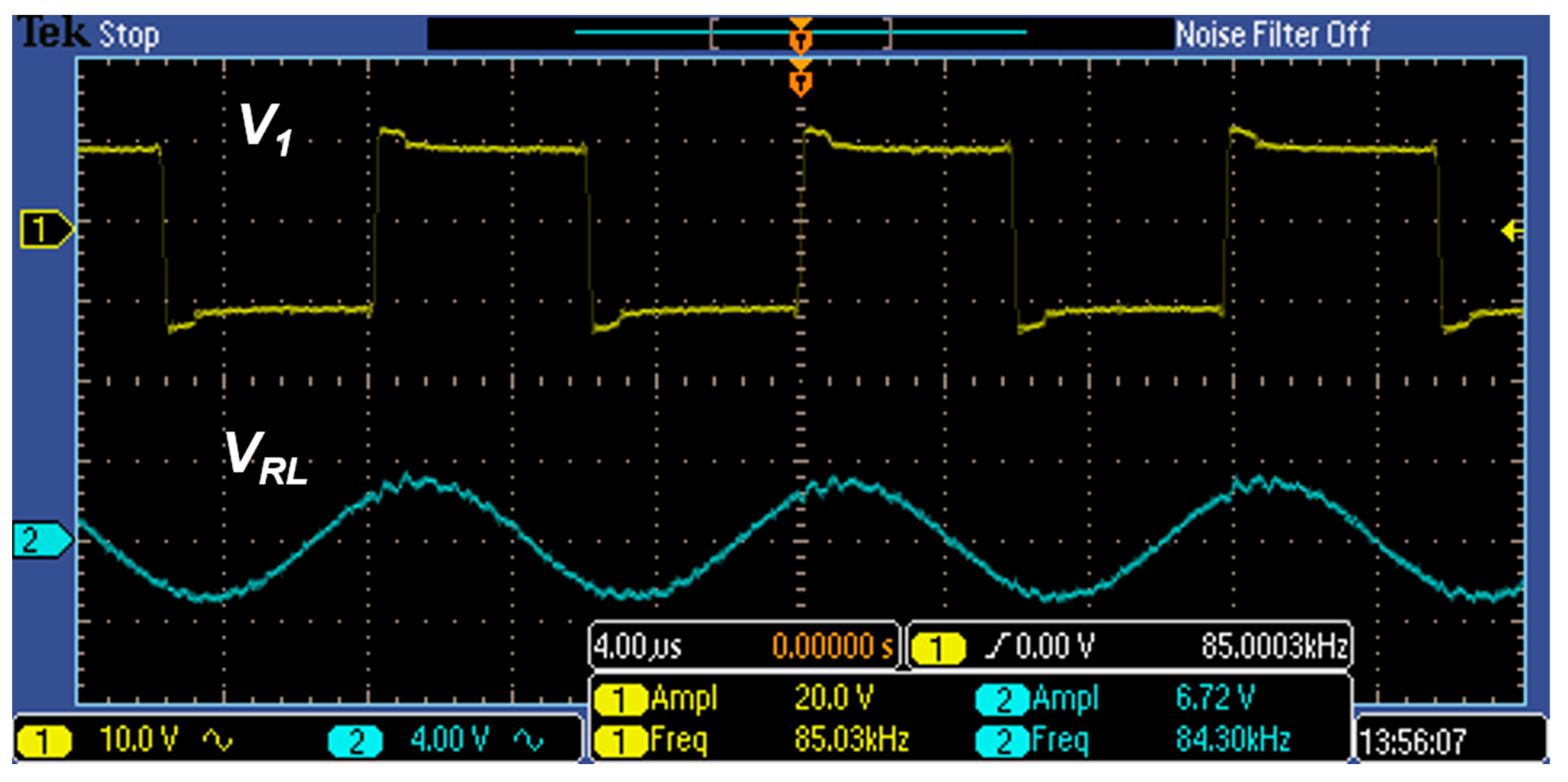The height and width of the screenshot is (782, 1568).
Task: Click channel 2 badge showing 4.00 V
Action: 355,741
